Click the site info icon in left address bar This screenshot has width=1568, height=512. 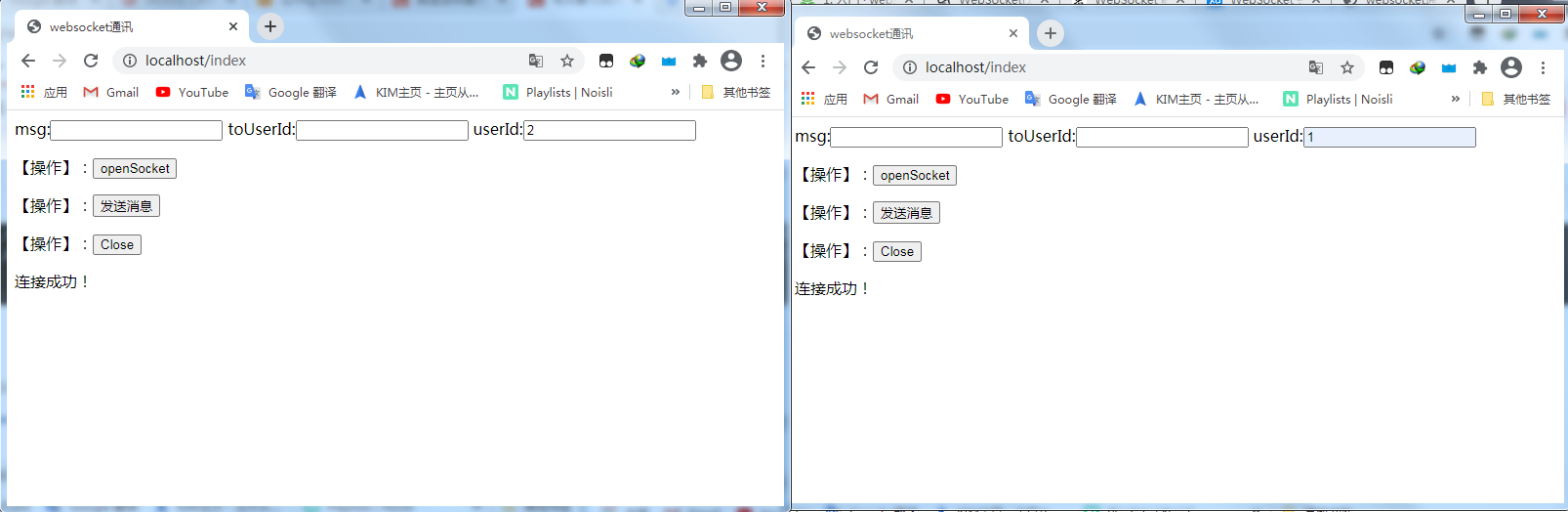coord(130,61)
